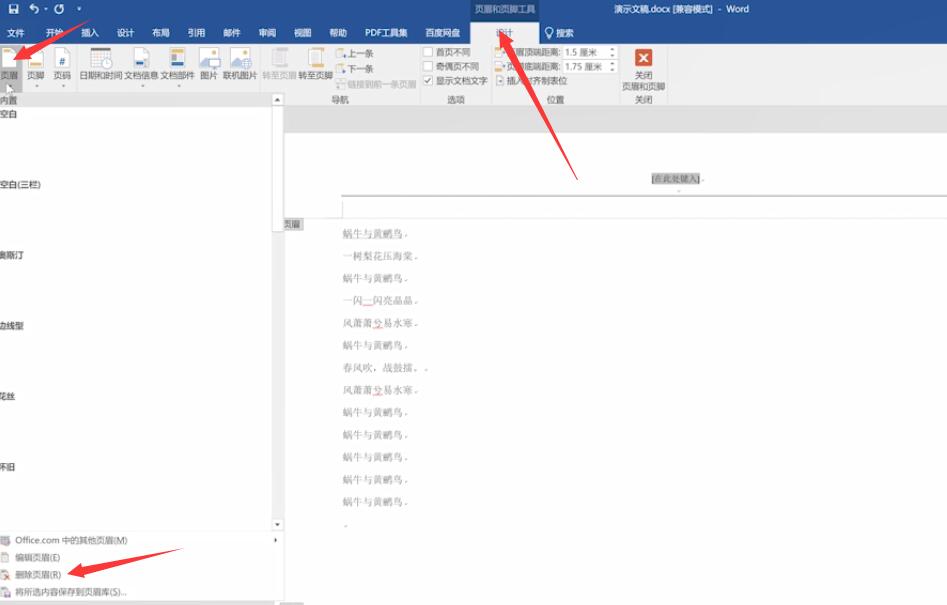Enable the 奇偶页不同 checkbox
947x605 pixels.
coord(428,66)
